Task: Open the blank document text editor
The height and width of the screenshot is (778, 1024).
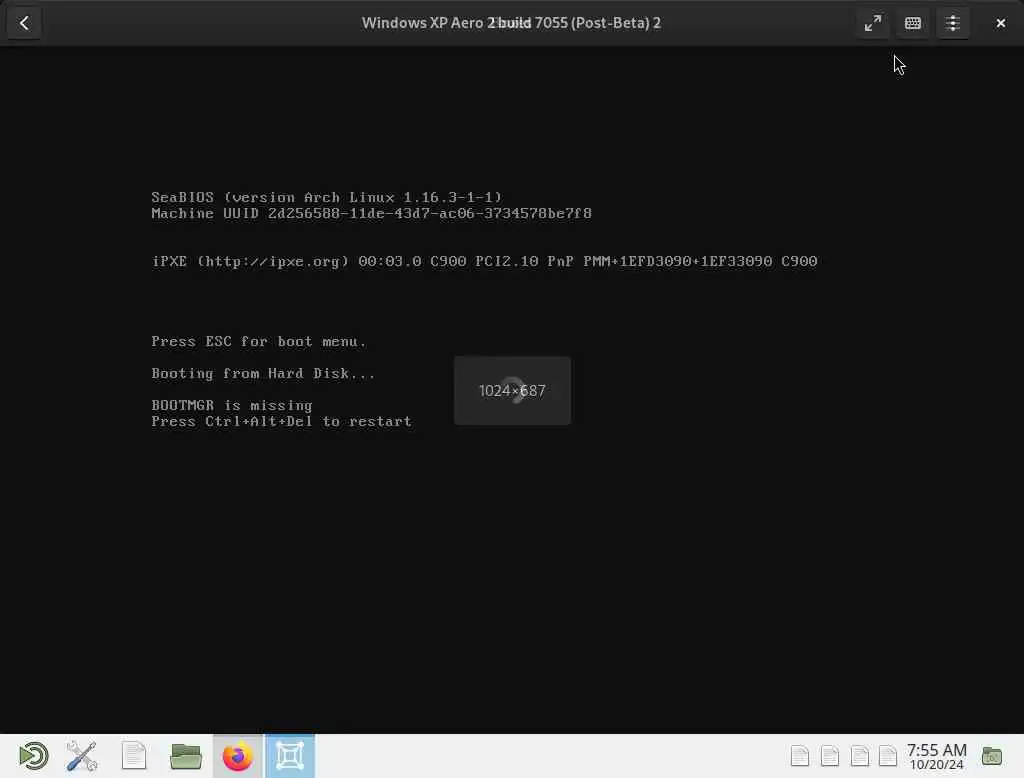Action: point(134,756)
